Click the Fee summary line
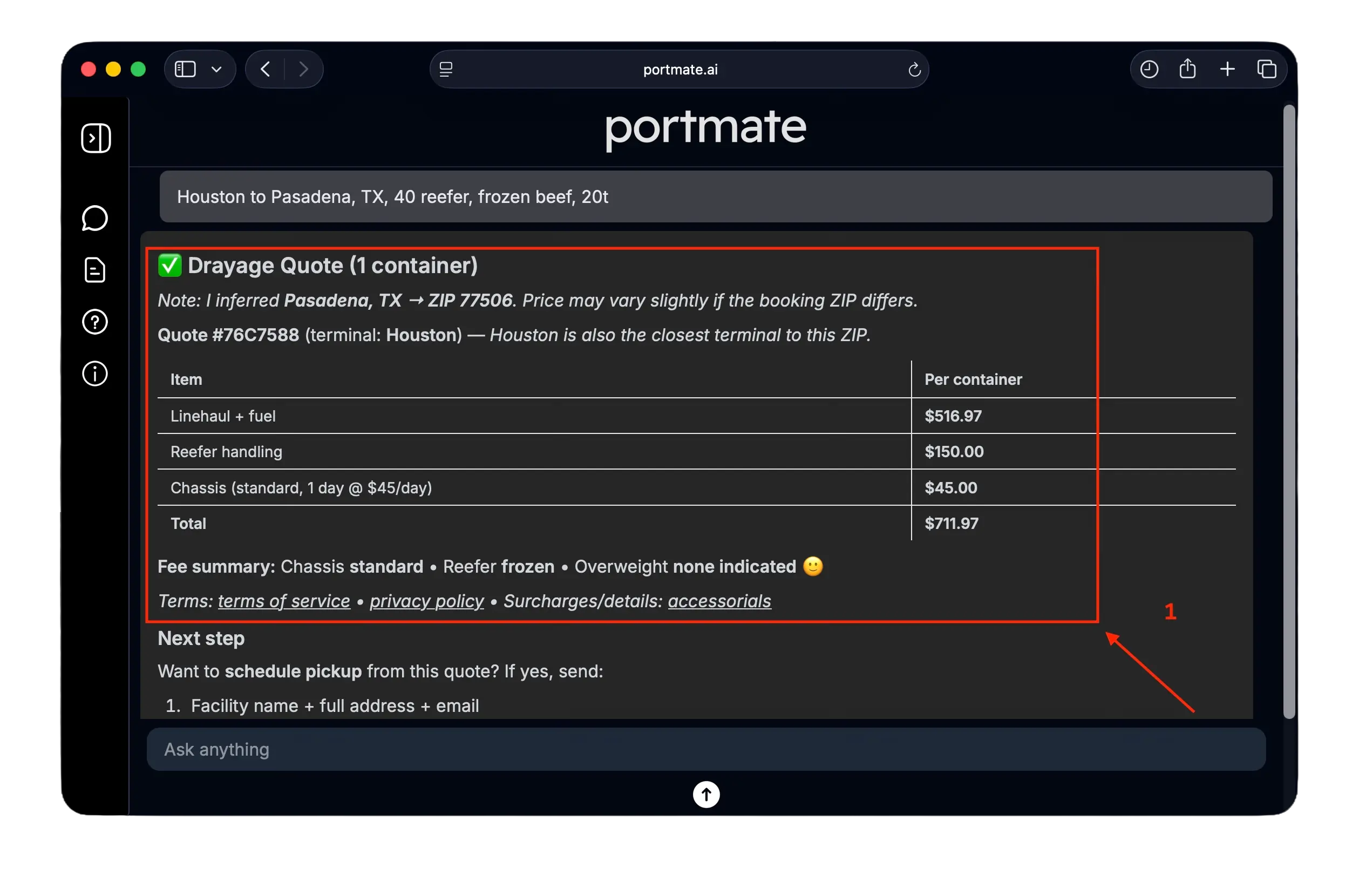Viewport: 1359px width, 896px height. (x=490, y=566)
